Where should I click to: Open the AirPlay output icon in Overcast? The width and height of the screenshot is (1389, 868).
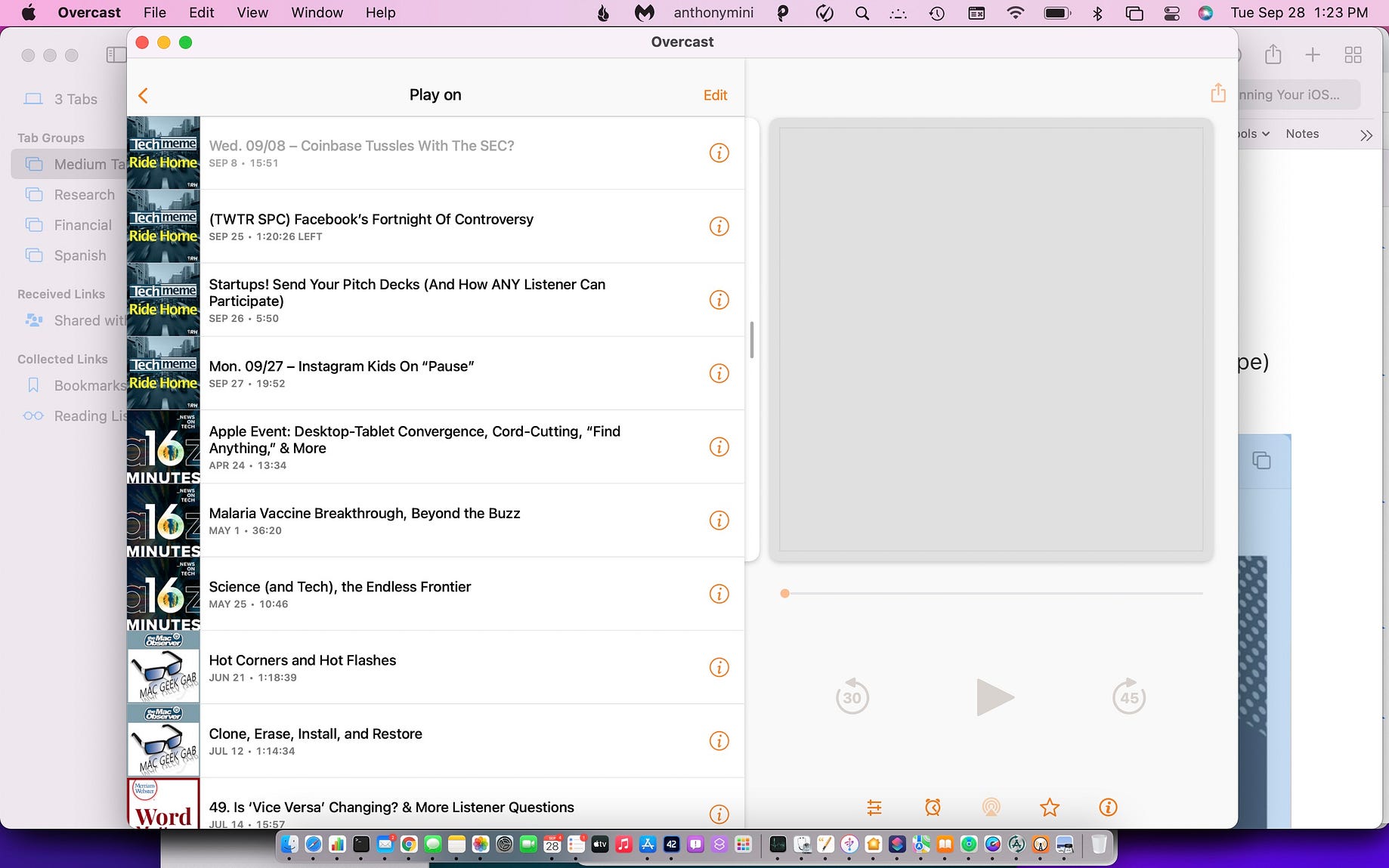pyautogui.click(x=991, y=808)
